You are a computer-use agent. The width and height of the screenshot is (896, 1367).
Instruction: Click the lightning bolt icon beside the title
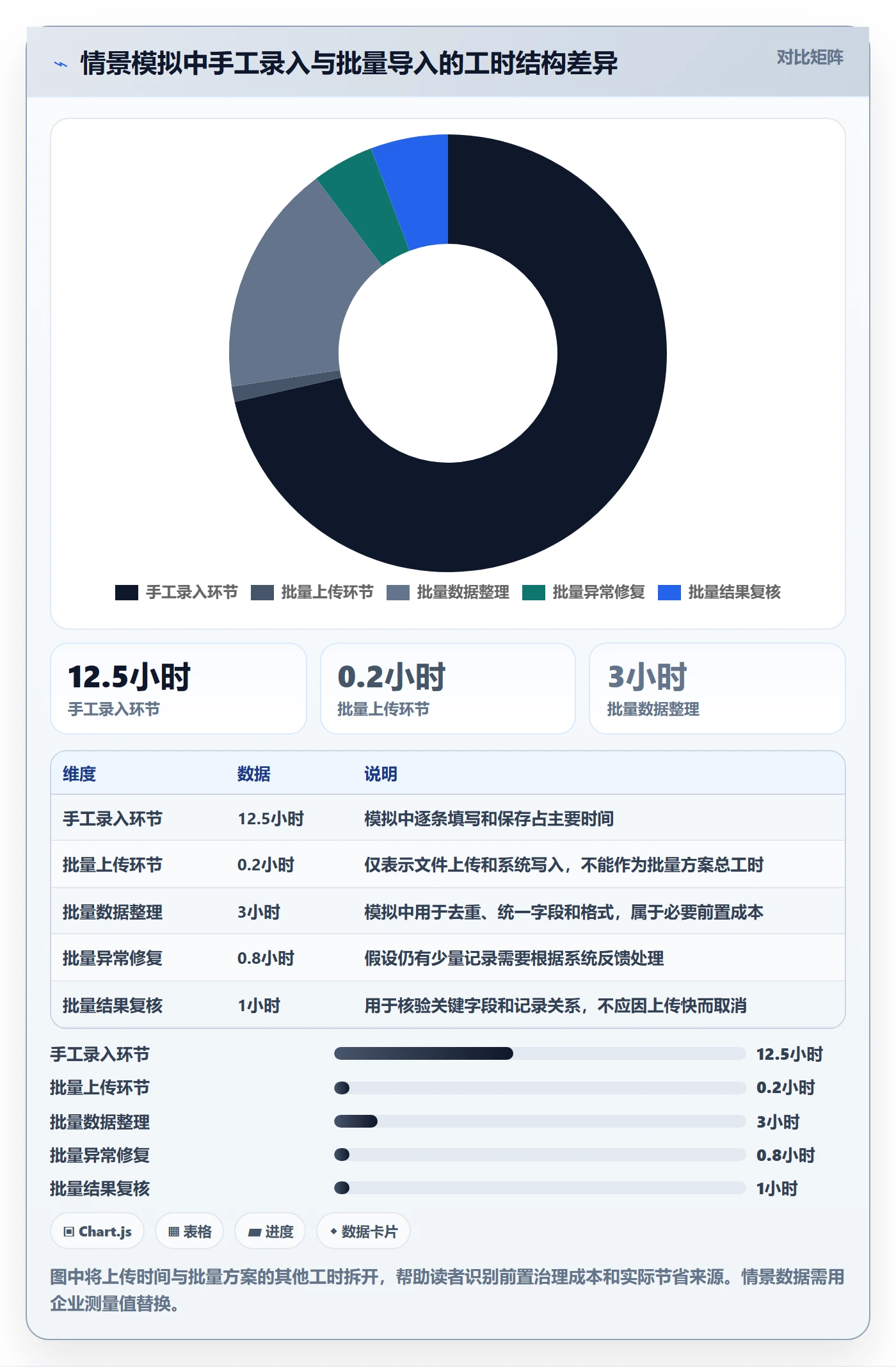[x=60, y=64]
